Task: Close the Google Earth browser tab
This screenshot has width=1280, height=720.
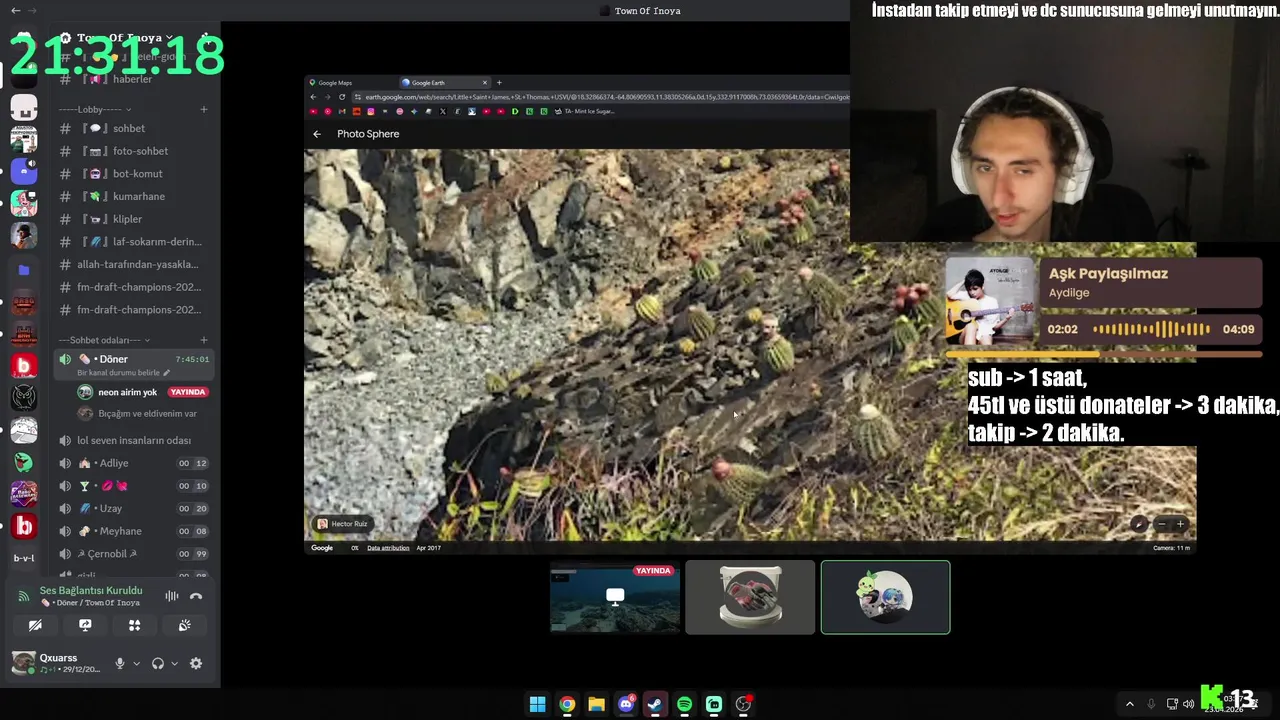Action: pyautogui.click(x=485, y=83)
